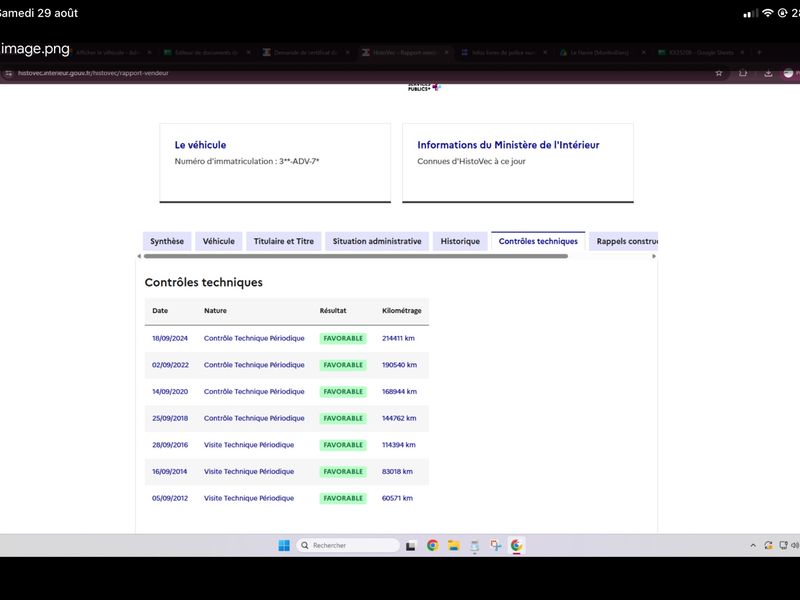Click the mileage 60571 km
This screenshot has height=600, width=800.
coord(397,498)
